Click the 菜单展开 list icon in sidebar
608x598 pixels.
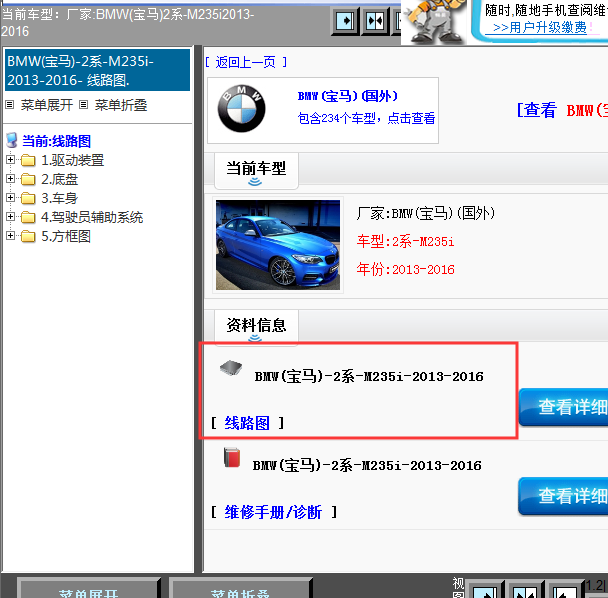pyautogui.click(x=10, y=105)
